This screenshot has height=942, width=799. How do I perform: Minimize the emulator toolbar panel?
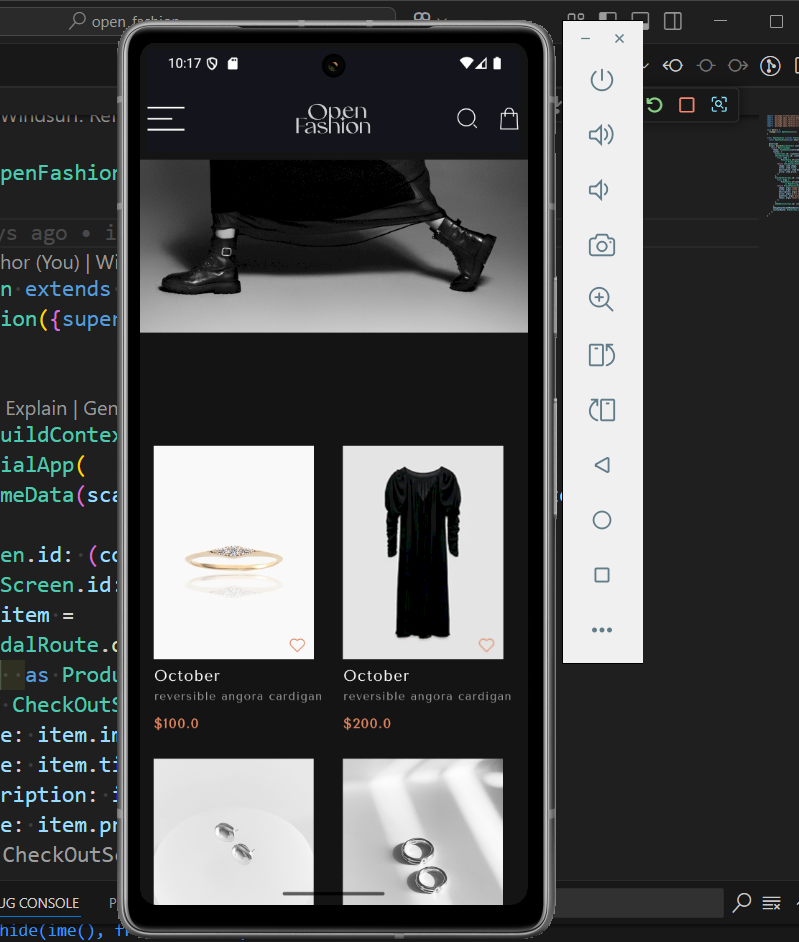tap(585, 38)
